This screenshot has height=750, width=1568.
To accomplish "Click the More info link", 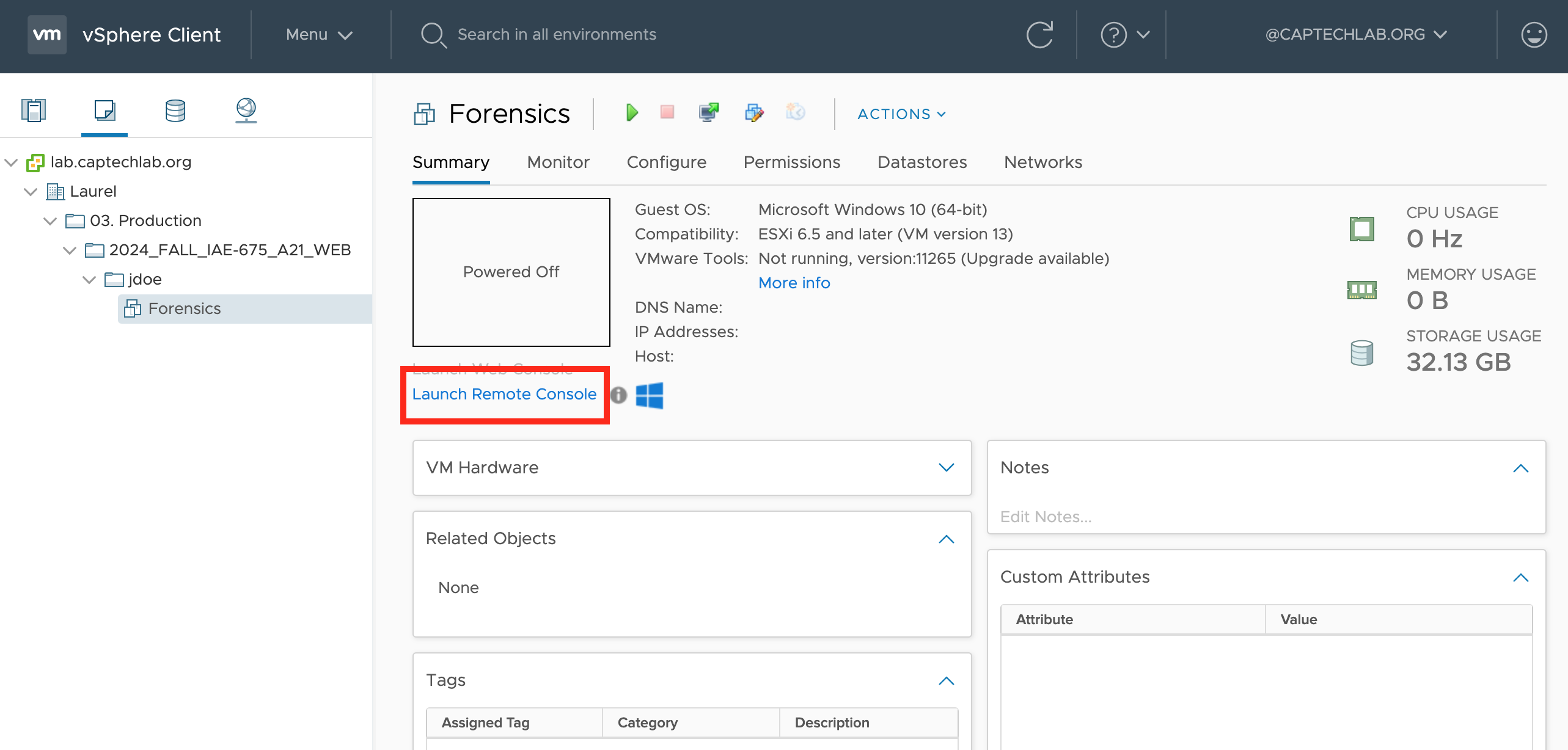I will pos(794,283).
